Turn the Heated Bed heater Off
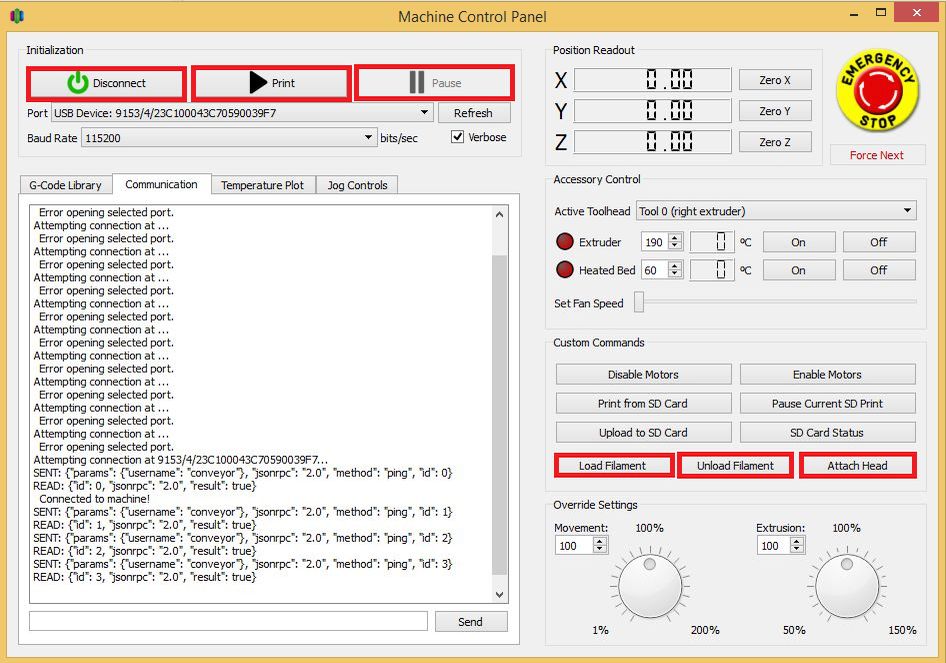 point(879,270)
